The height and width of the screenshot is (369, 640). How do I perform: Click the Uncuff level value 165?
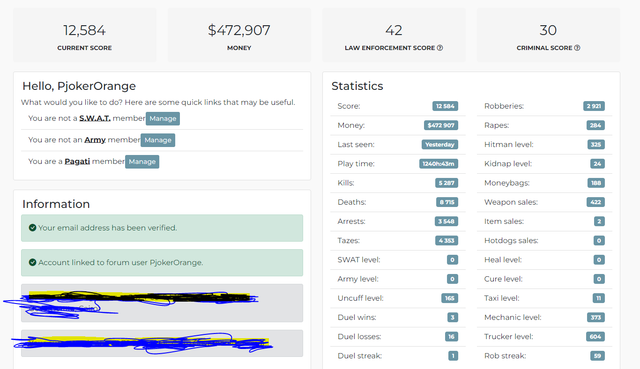pyautogui.click(x=450, y=298)
